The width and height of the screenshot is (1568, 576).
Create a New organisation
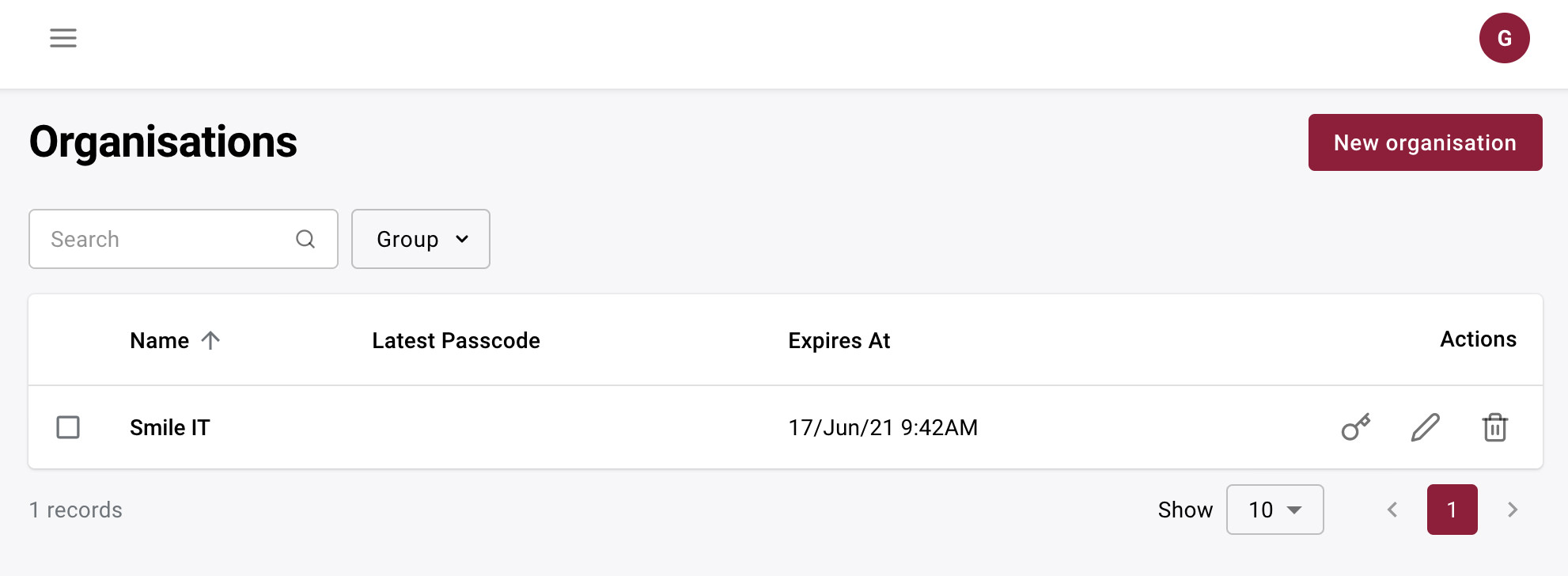1425,142
